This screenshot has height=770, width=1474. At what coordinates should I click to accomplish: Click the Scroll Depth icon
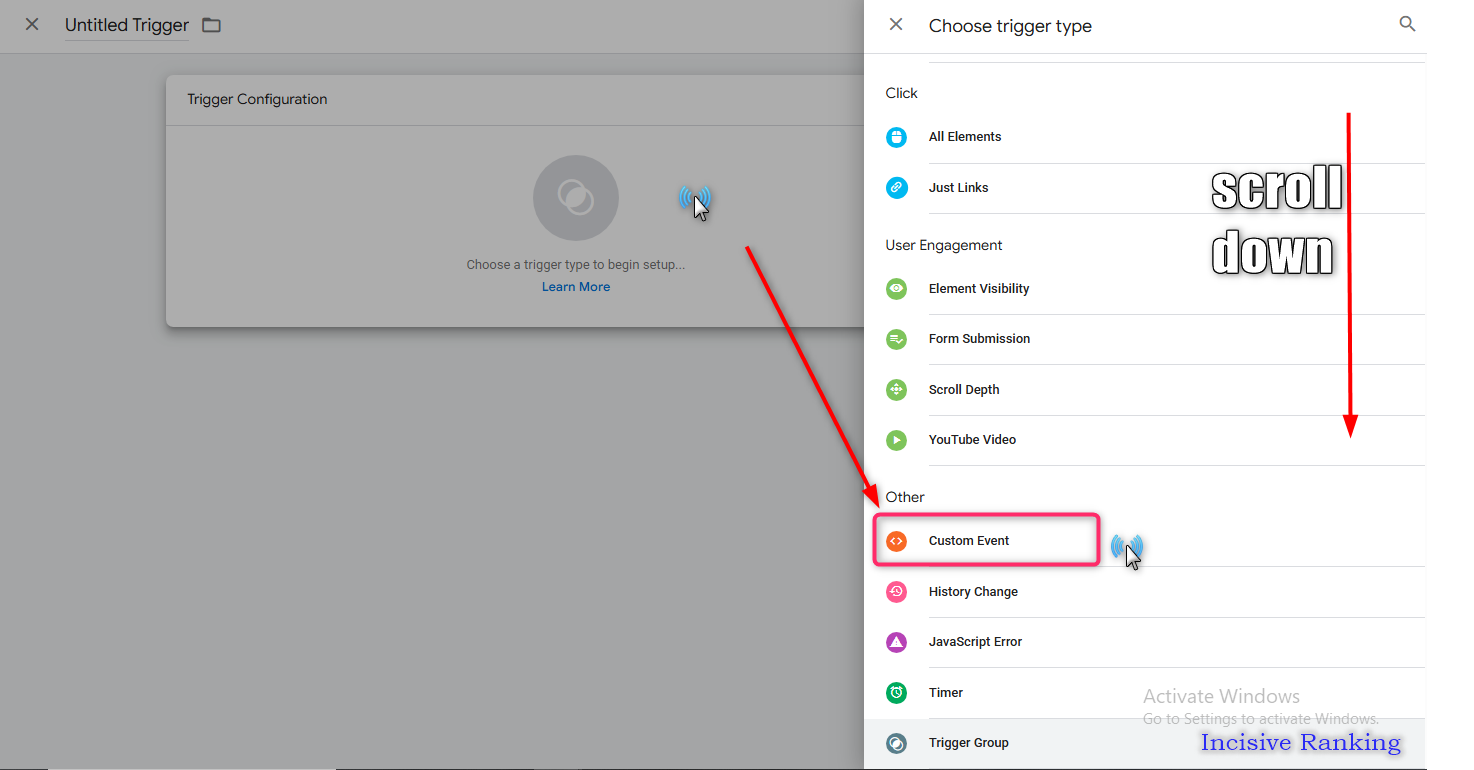pyautogui.click(x=897, y=390)
